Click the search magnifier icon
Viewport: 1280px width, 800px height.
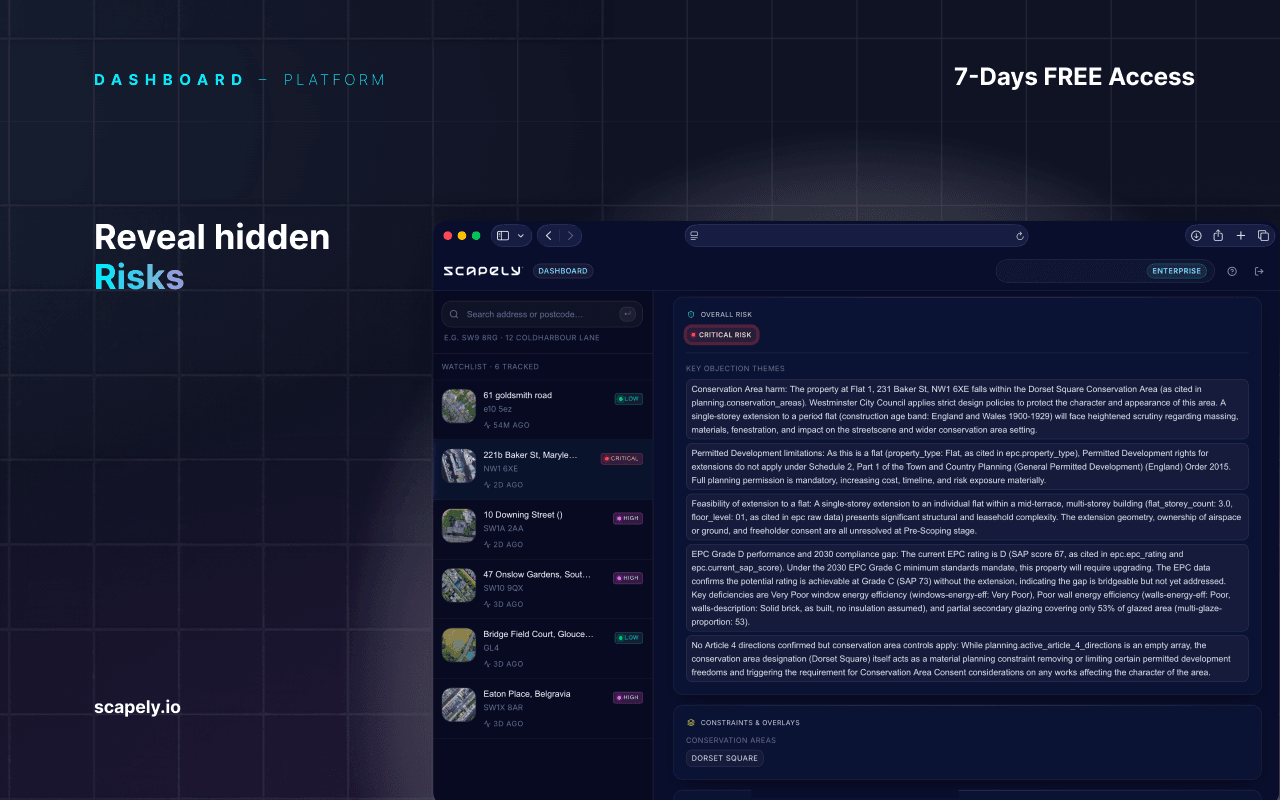tap(456, 314)
